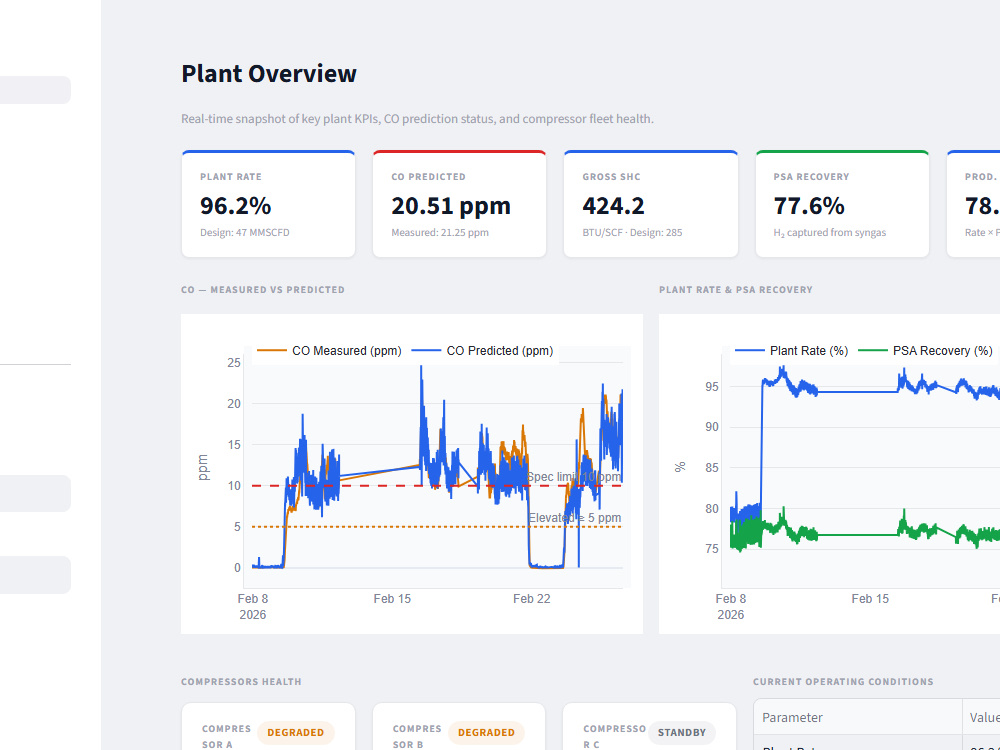Click the Elevated ≥ 5 ppm annotation
This screenshot has width=1000, height=750.
[x=575, y=518]
